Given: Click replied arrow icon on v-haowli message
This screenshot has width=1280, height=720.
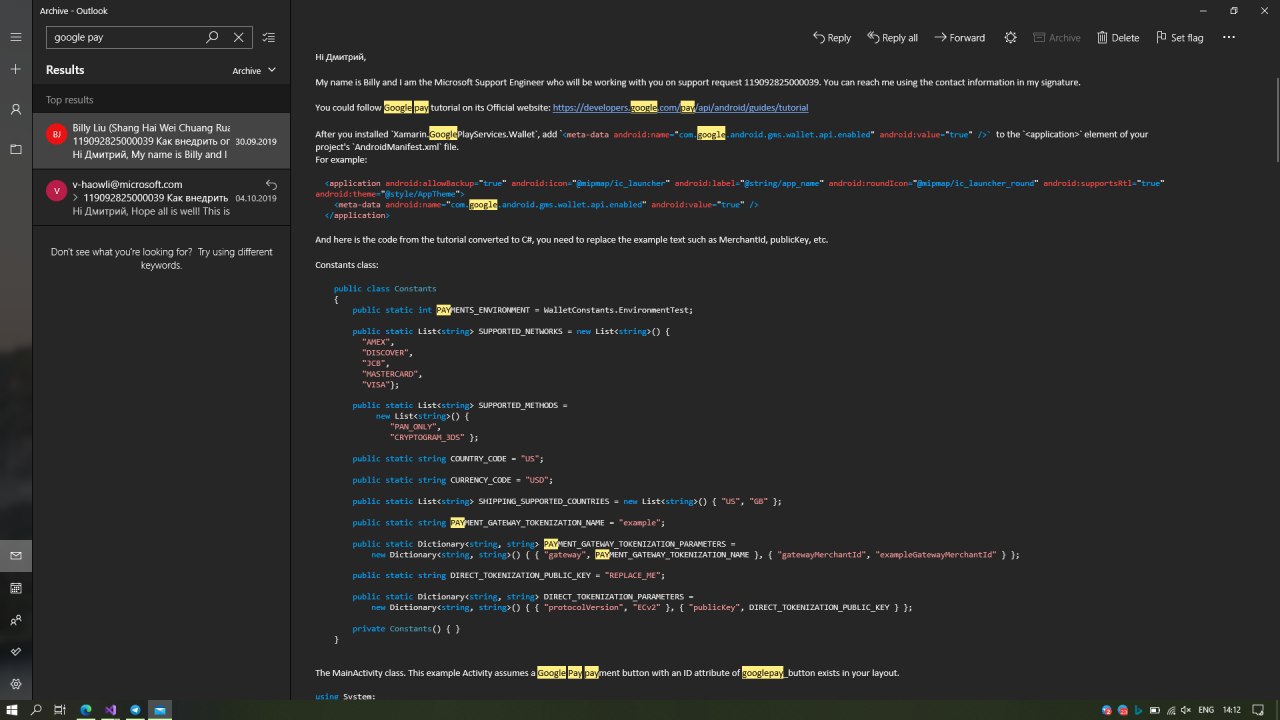Looking at the screenshot, I should point(271,184).
